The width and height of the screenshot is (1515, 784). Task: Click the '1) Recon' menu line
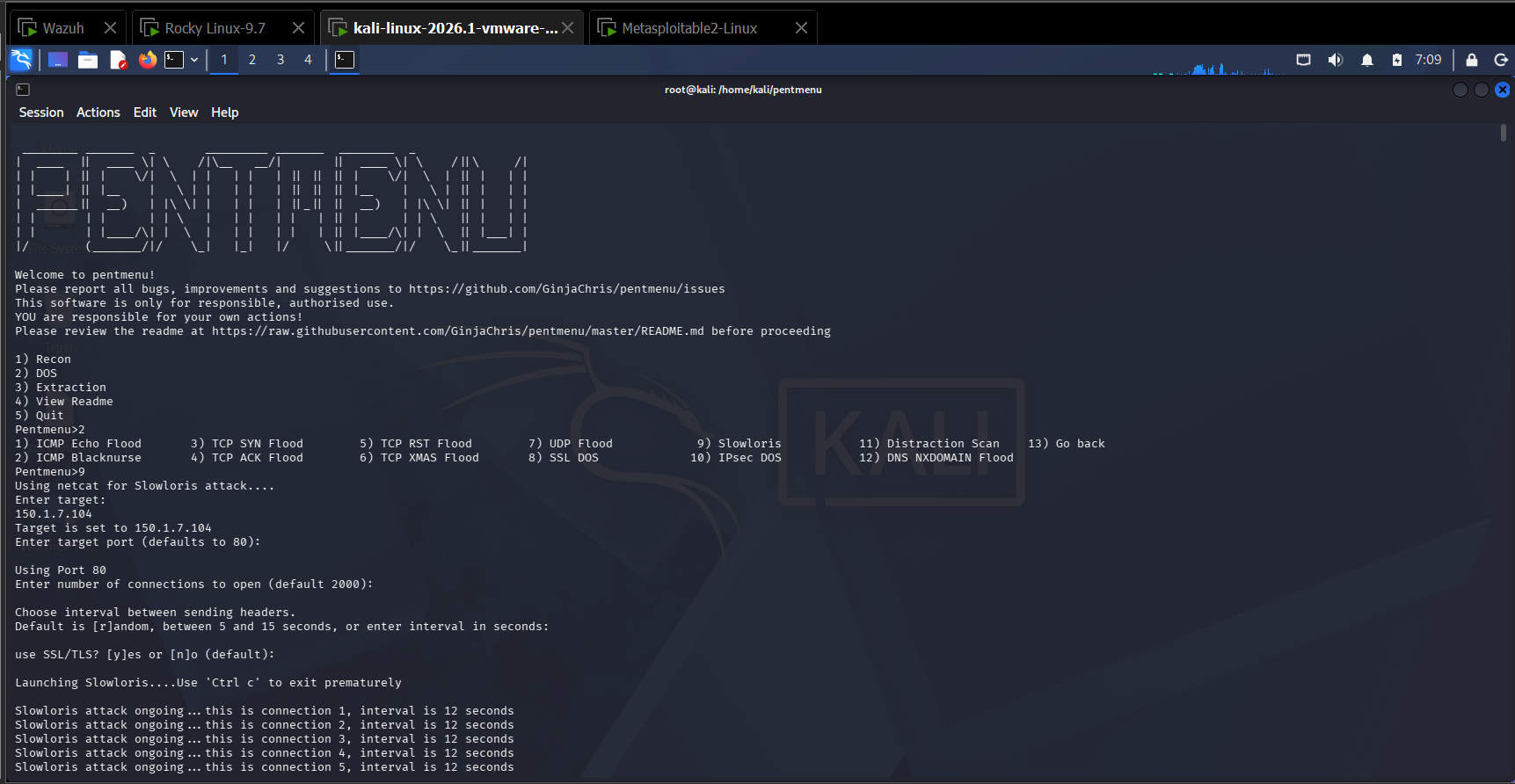point(43,359)
